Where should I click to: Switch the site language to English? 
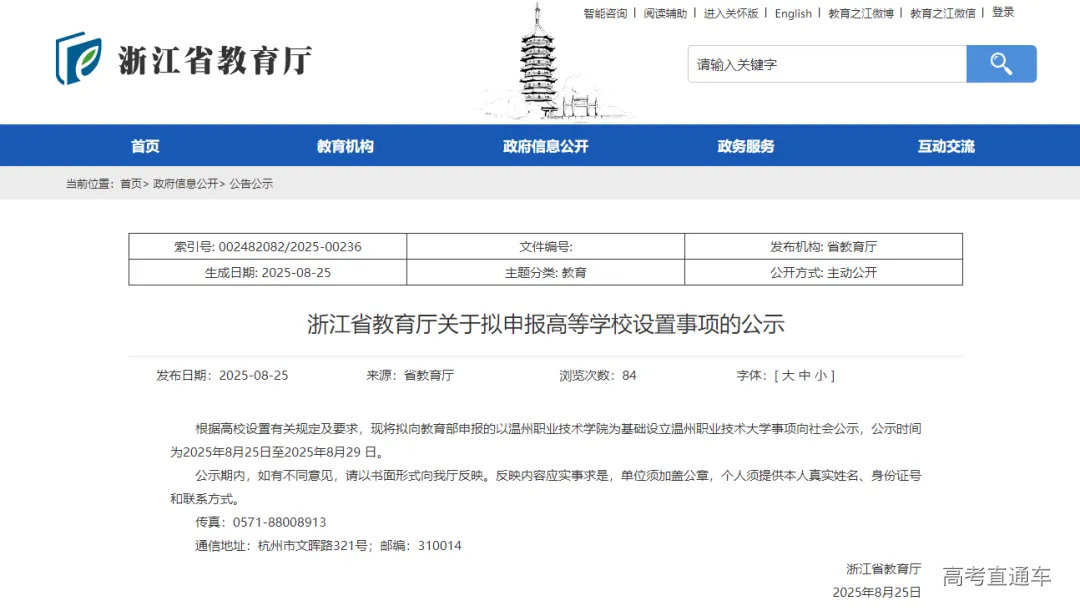(793, 13)
